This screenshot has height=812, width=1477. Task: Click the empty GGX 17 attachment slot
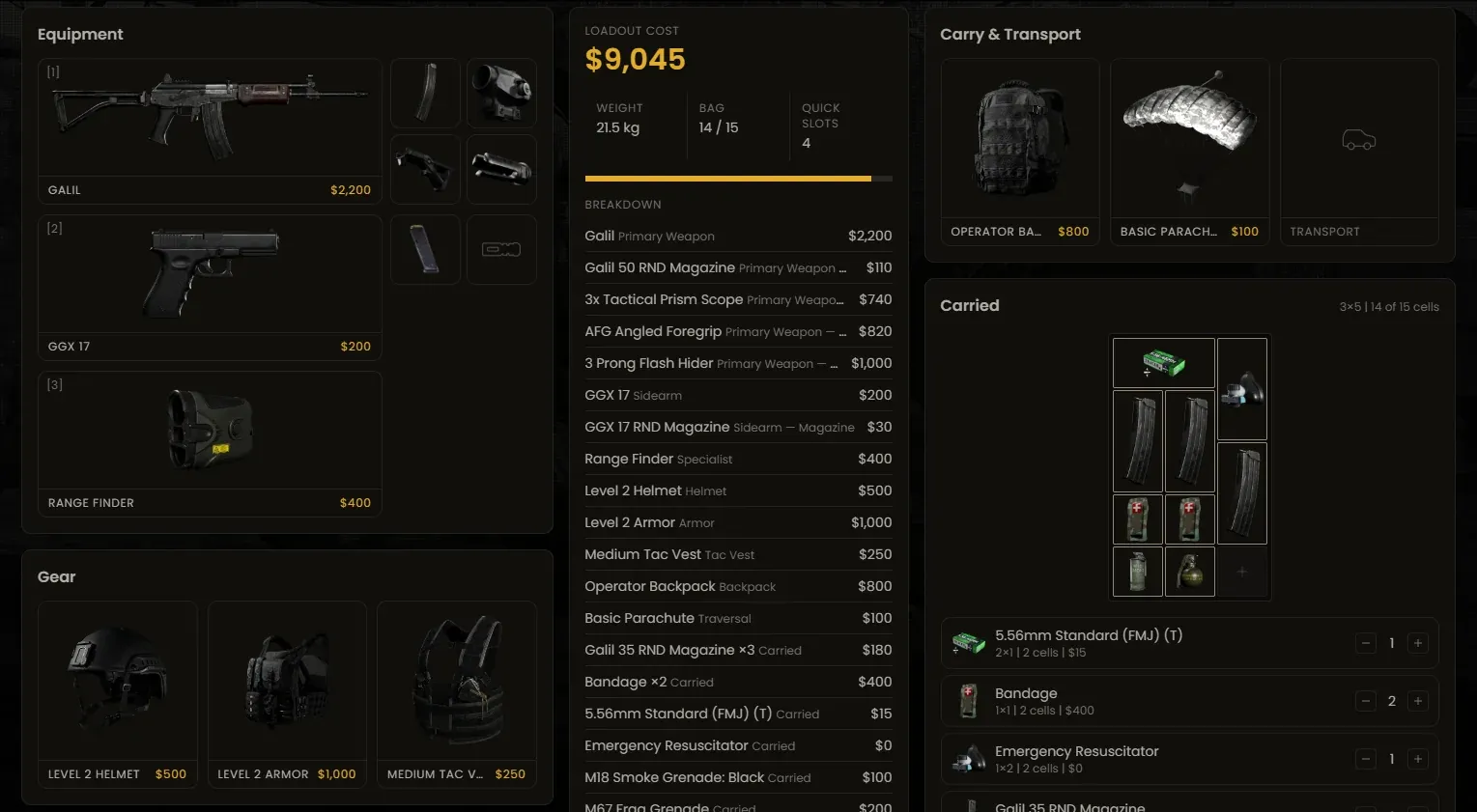coord(501,249)
